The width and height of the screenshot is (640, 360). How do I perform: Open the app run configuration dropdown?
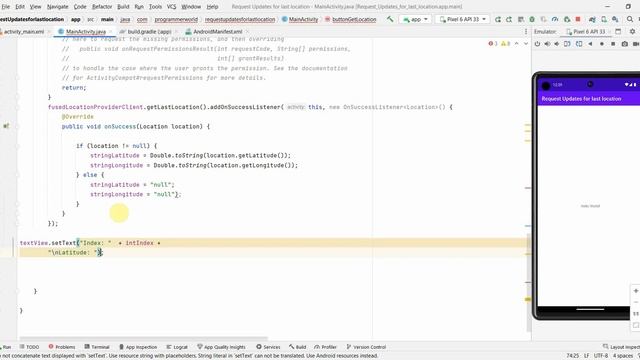pos(415,19)
